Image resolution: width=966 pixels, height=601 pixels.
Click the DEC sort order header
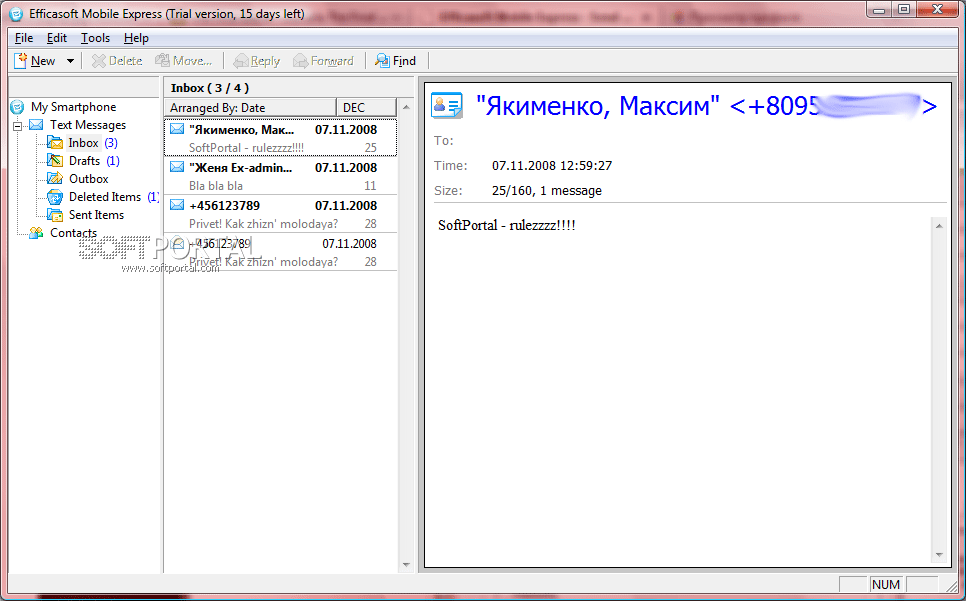[x=366, y=107]
